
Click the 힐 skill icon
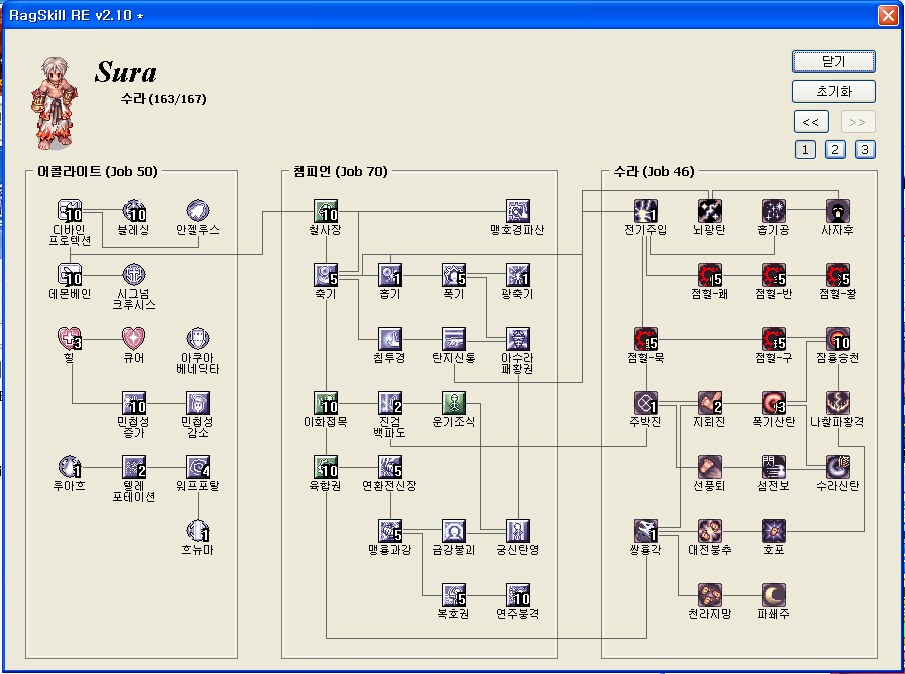point(70,338)
